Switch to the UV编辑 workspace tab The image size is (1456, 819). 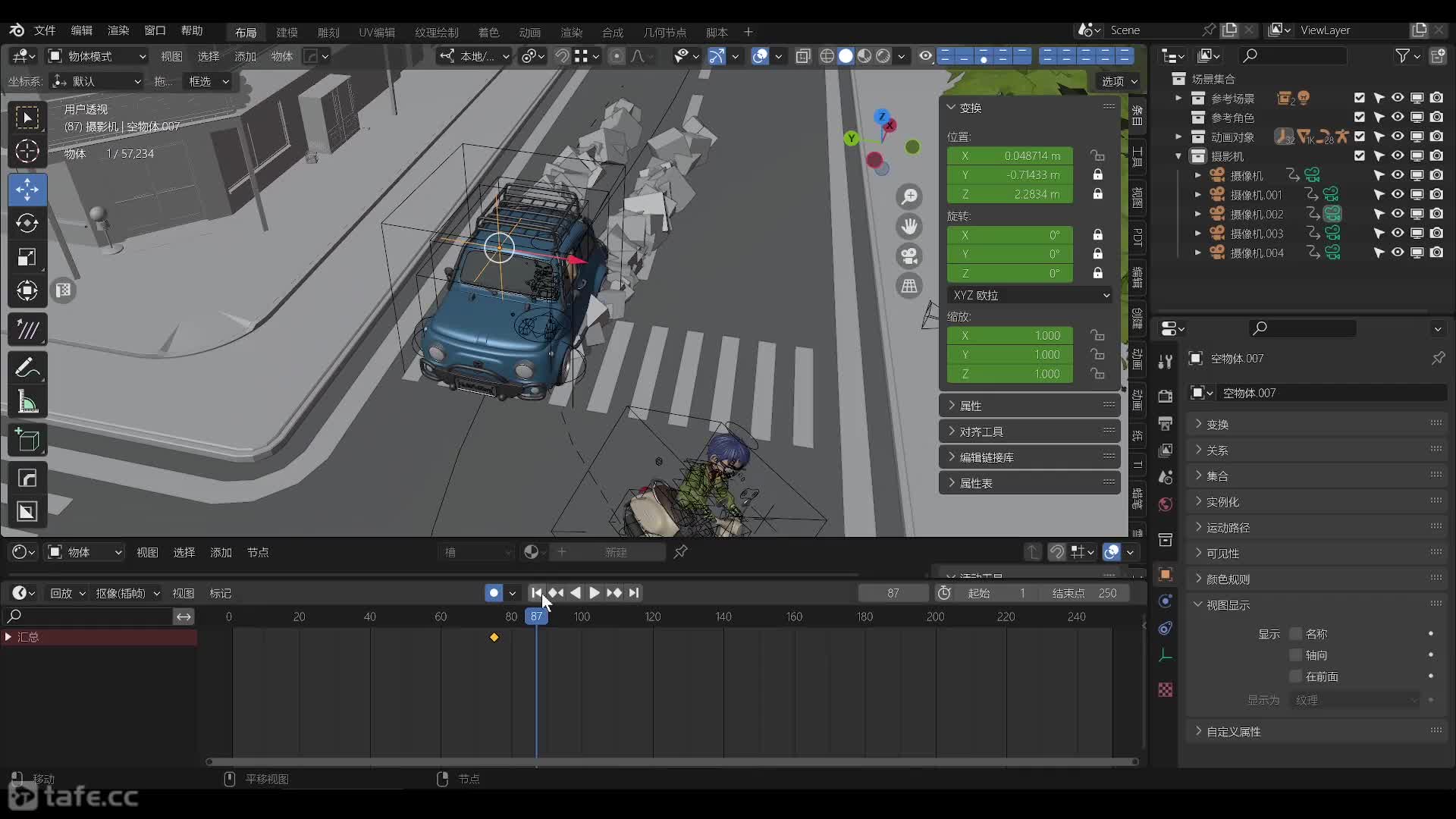[x=377, y=32]
